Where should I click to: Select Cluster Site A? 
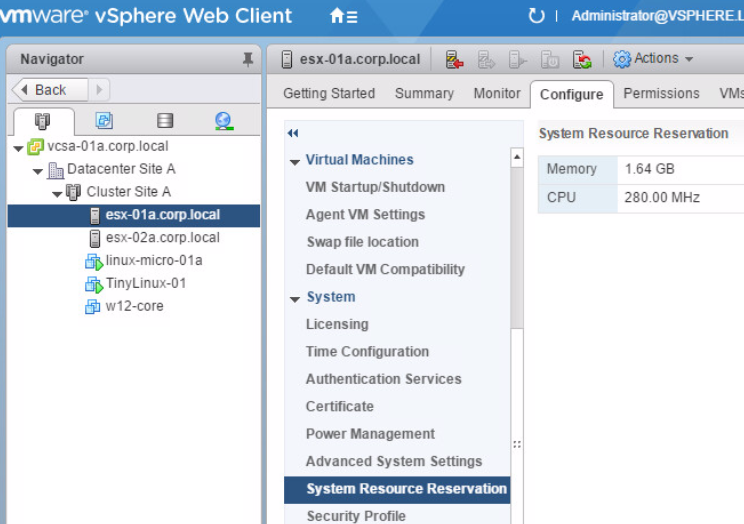point(129,192)
